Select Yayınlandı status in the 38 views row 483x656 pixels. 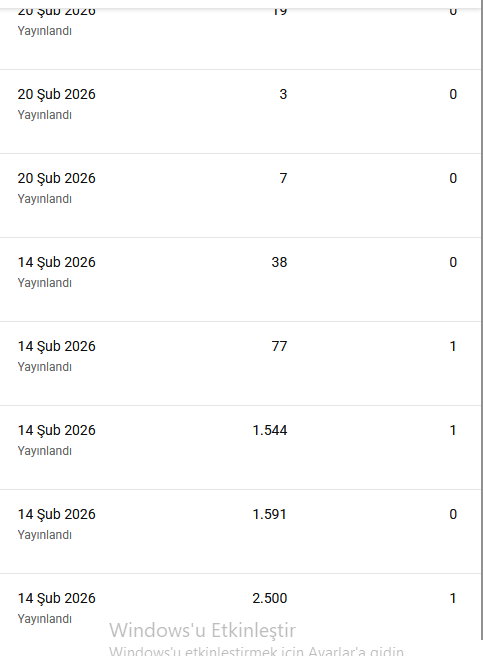coord(45,283)
